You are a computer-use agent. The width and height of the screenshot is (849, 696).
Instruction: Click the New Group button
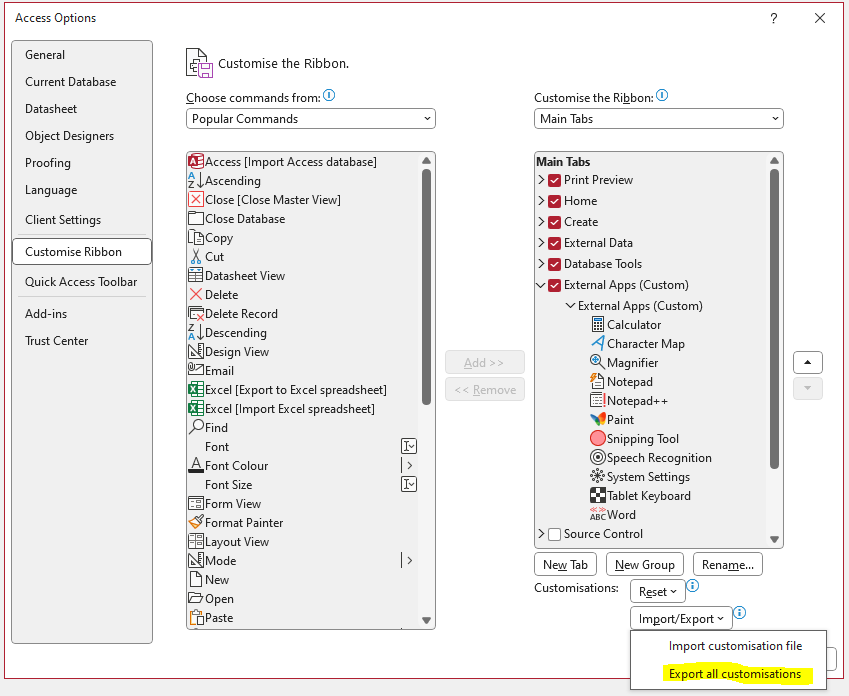click(645, 564)
